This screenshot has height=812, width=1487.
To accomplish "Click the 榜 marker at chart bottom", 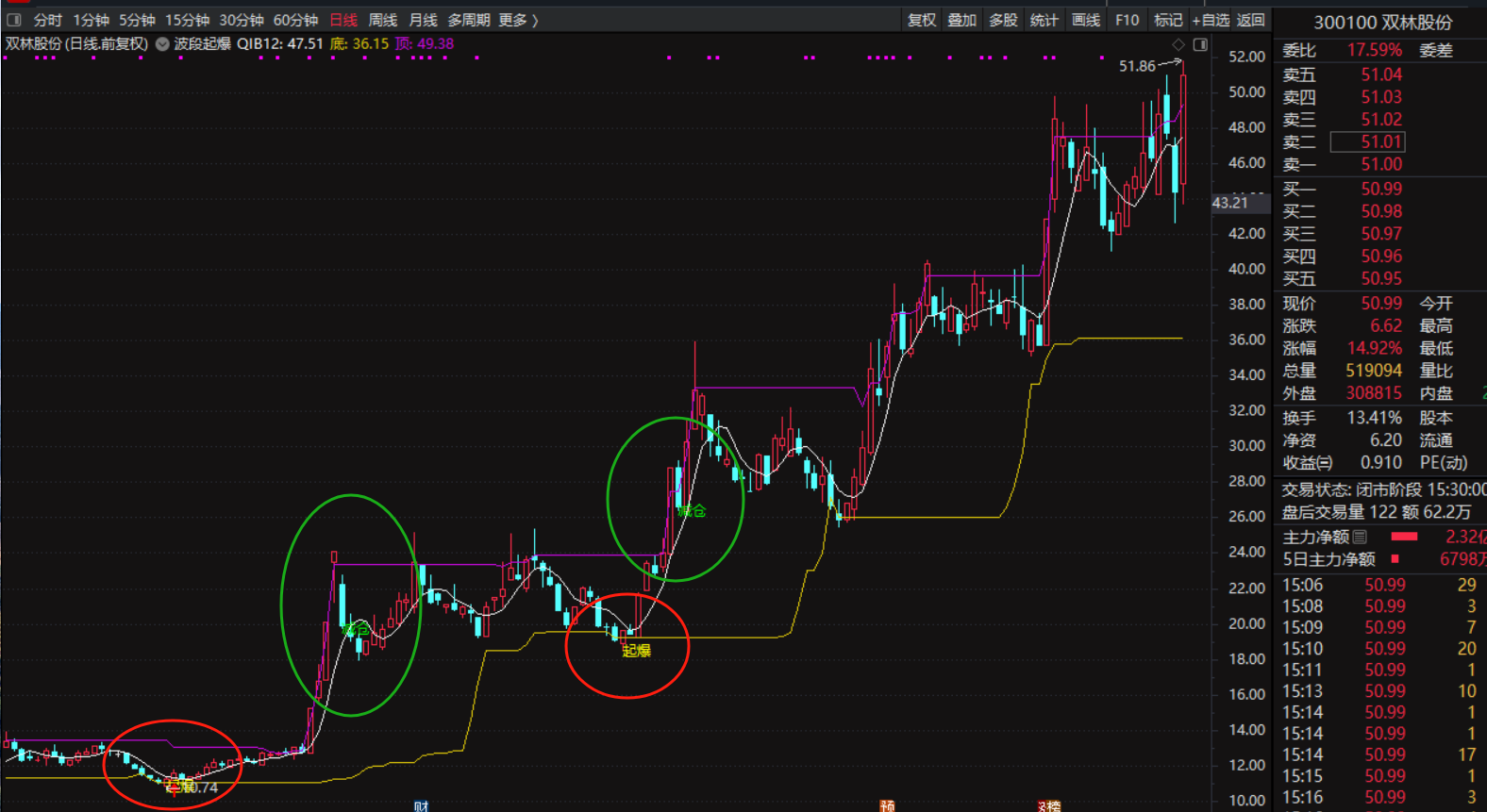I will point(1049,806).
